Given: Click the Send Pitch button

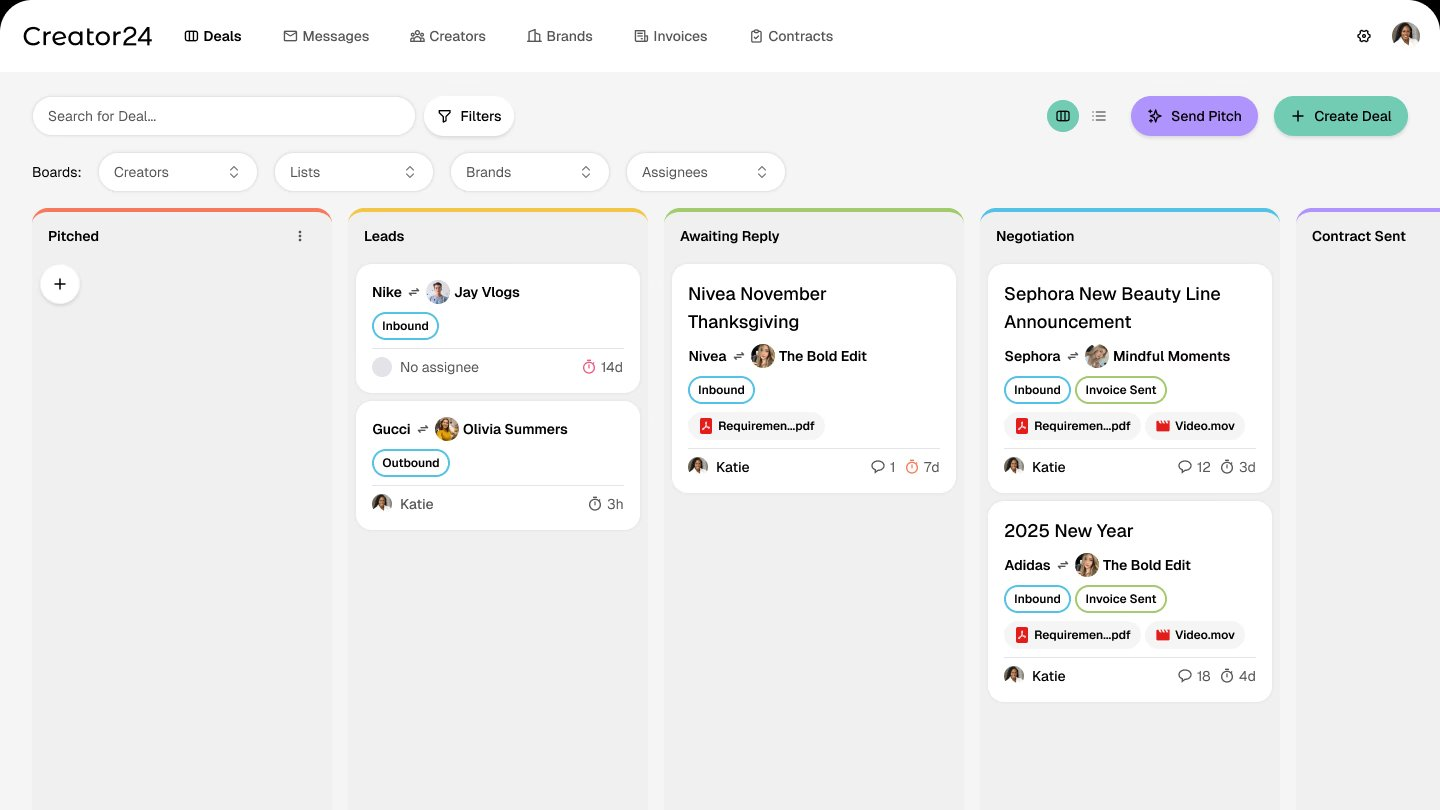Looking at the screenshot, I should (1194, 116).
